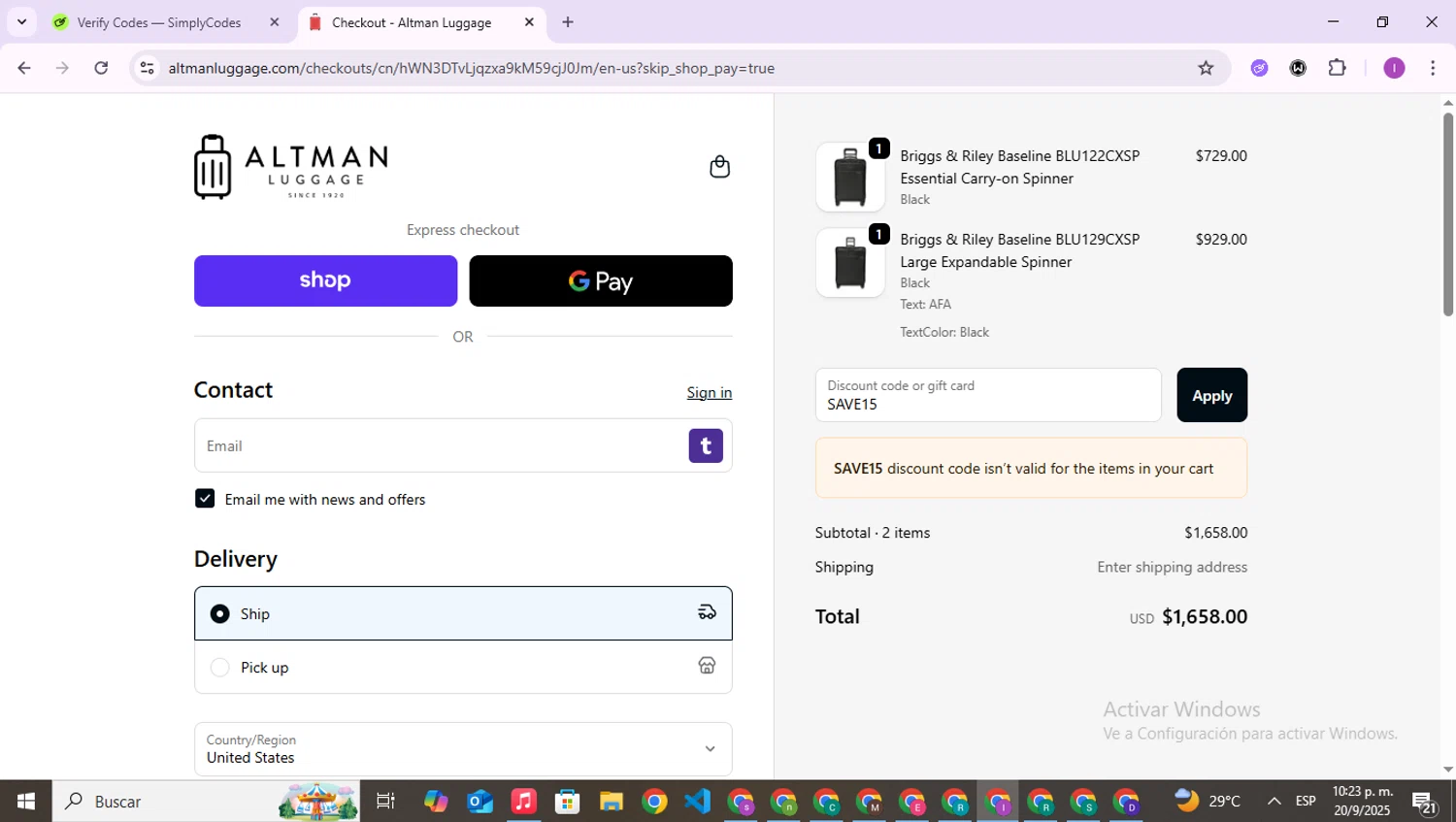Reload the checkout page
This screenshot has width=1456, height=822.
click(101, 68)
